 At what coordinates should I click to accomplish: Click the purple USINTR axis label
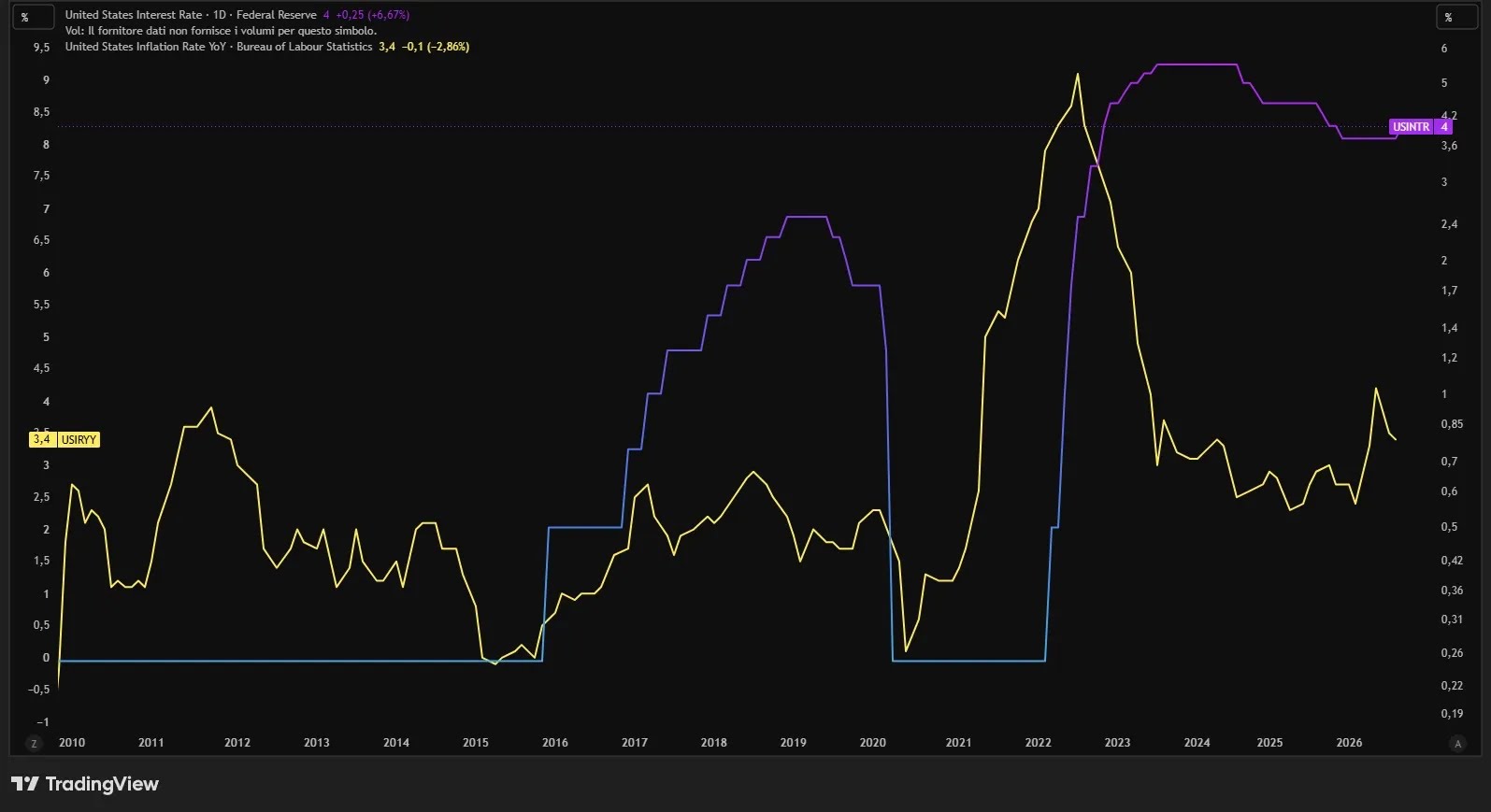1411,127
